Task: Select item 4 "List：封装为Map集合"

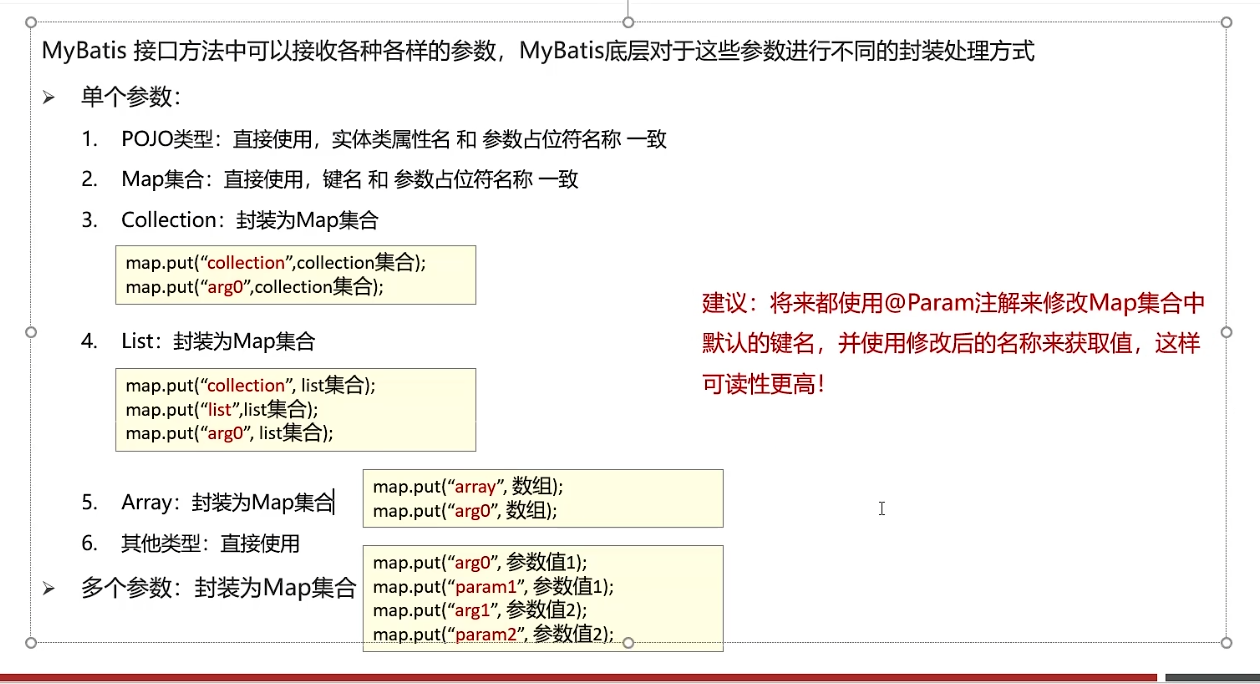Action: tap(218, 341)
